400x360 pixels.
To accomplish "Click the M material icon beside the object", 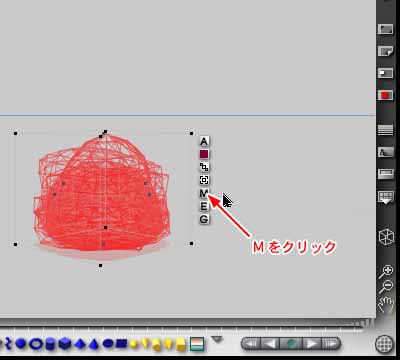I will 204,193.
